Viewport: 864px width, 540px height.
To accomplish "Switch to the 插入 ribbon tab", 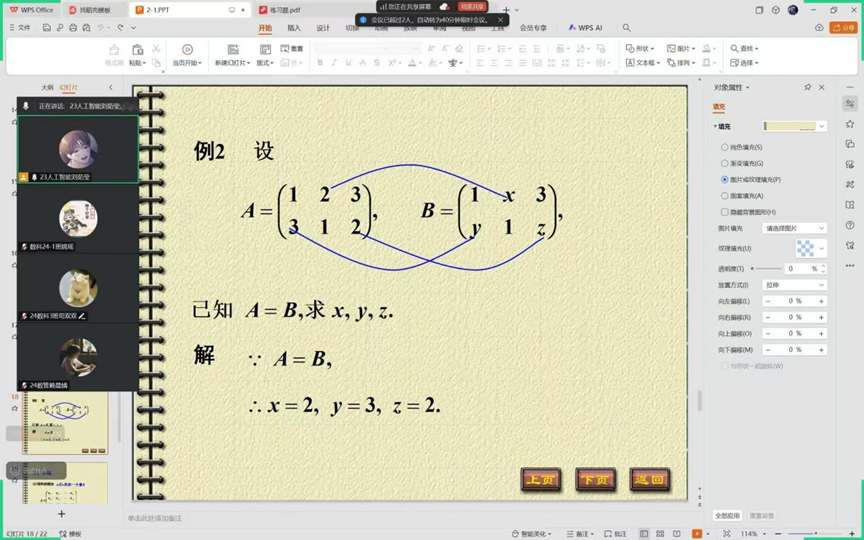I will (x=294, y=28).
